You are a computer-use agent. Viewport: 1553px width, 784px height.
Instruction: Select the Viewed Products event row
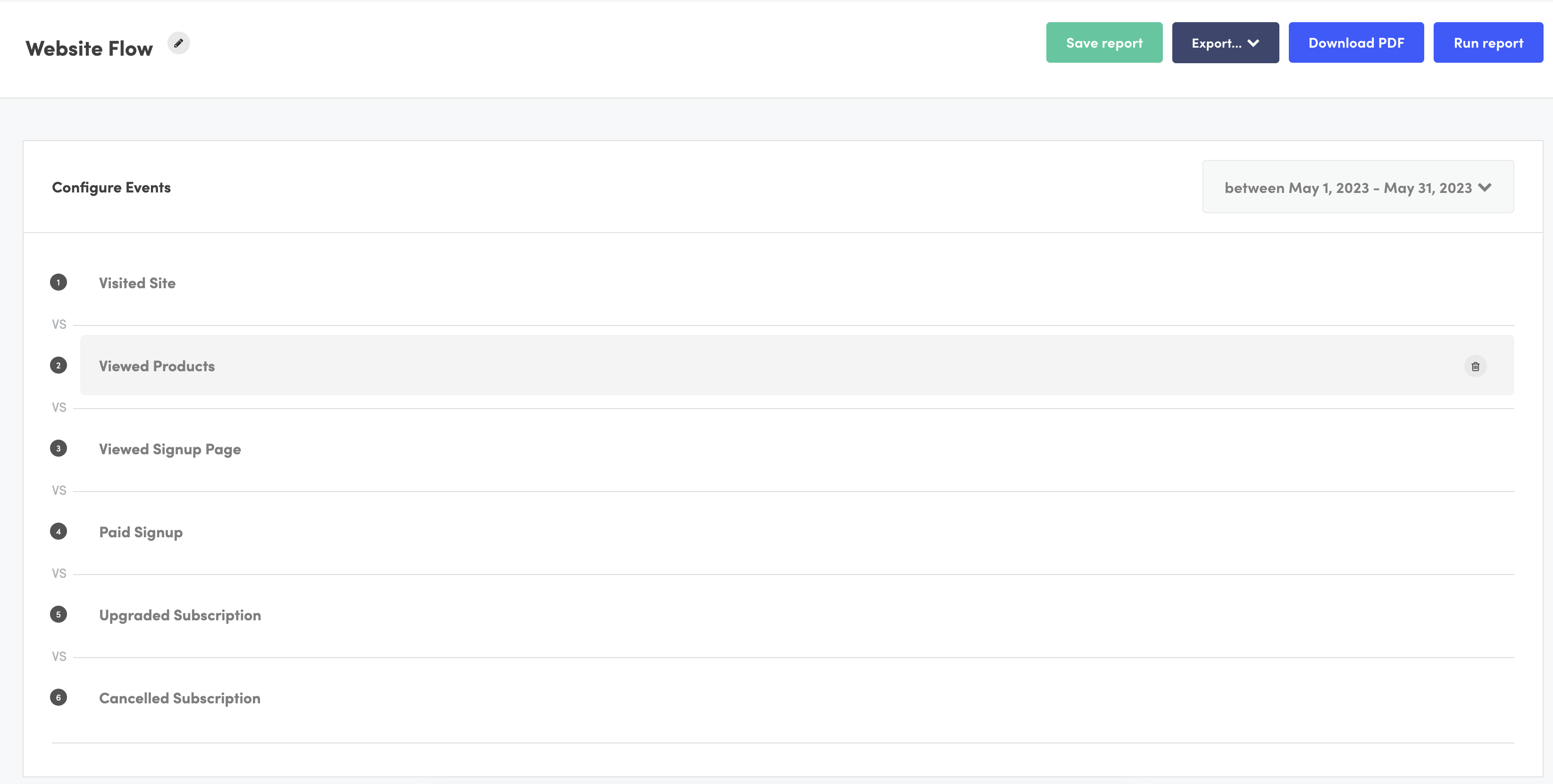coord(157,365)
